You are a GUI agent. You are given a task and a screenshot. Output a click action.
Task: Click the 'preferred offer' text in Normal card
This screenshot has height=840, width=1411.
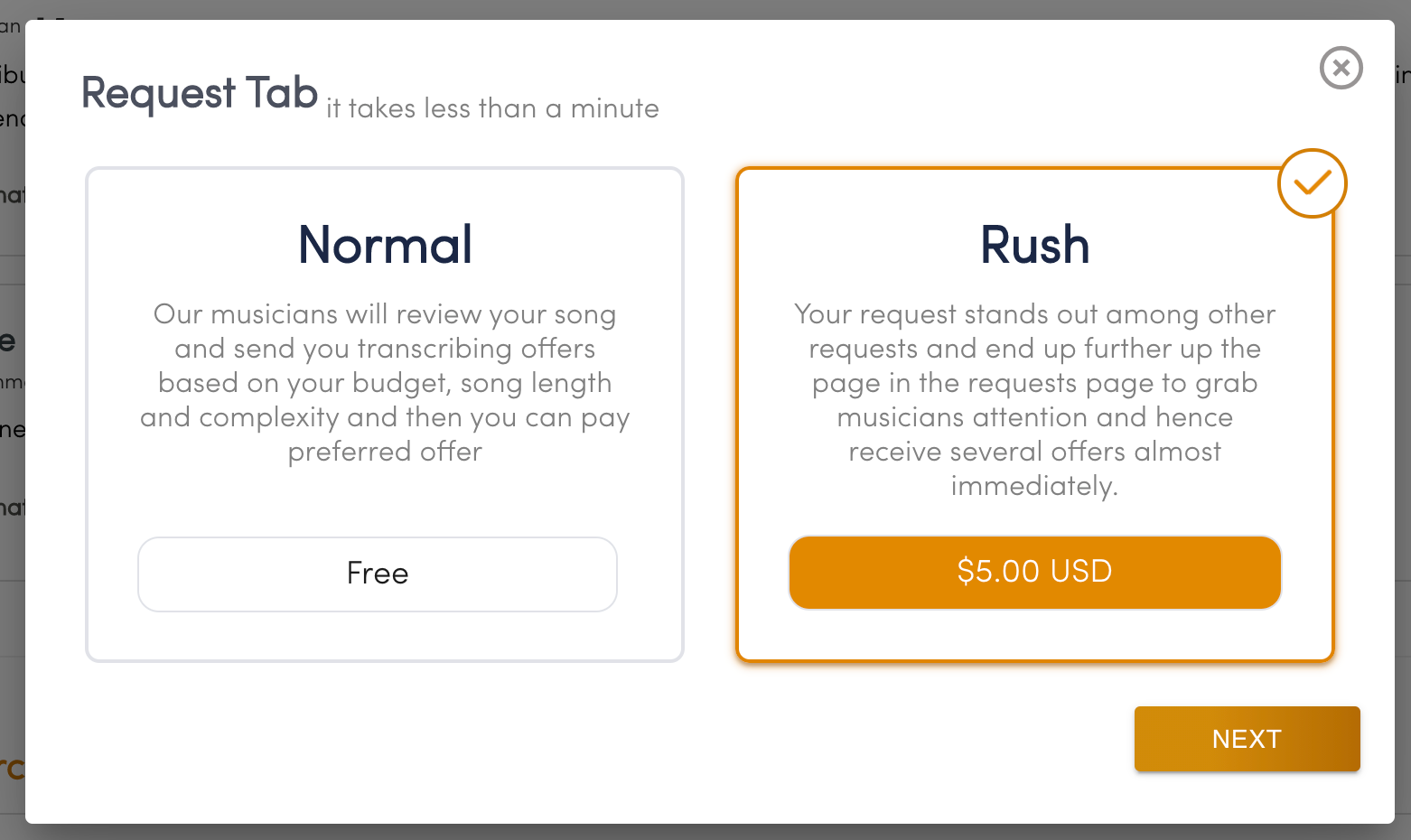(385, 452)
